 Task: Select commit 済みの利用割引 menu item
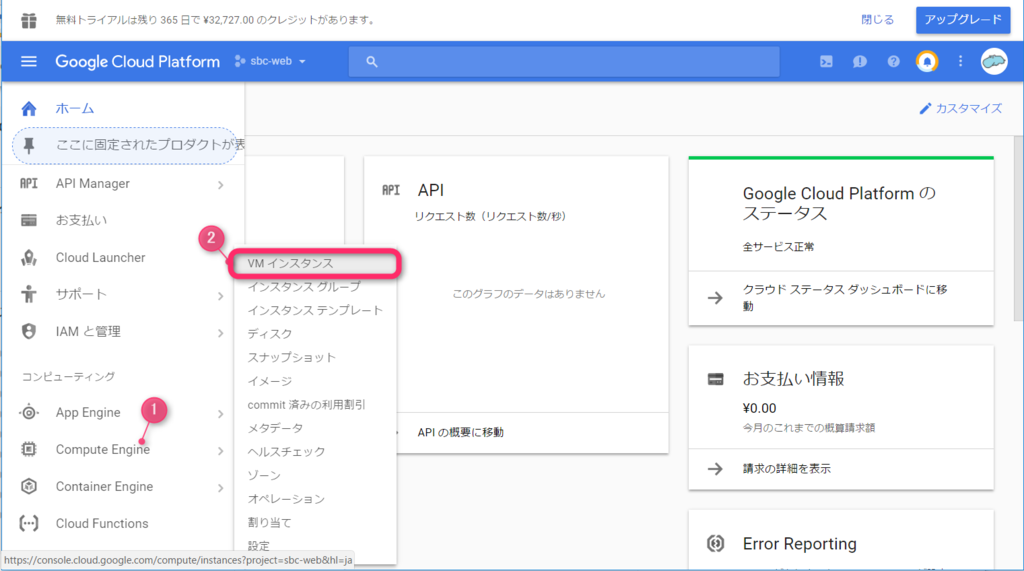315,404
